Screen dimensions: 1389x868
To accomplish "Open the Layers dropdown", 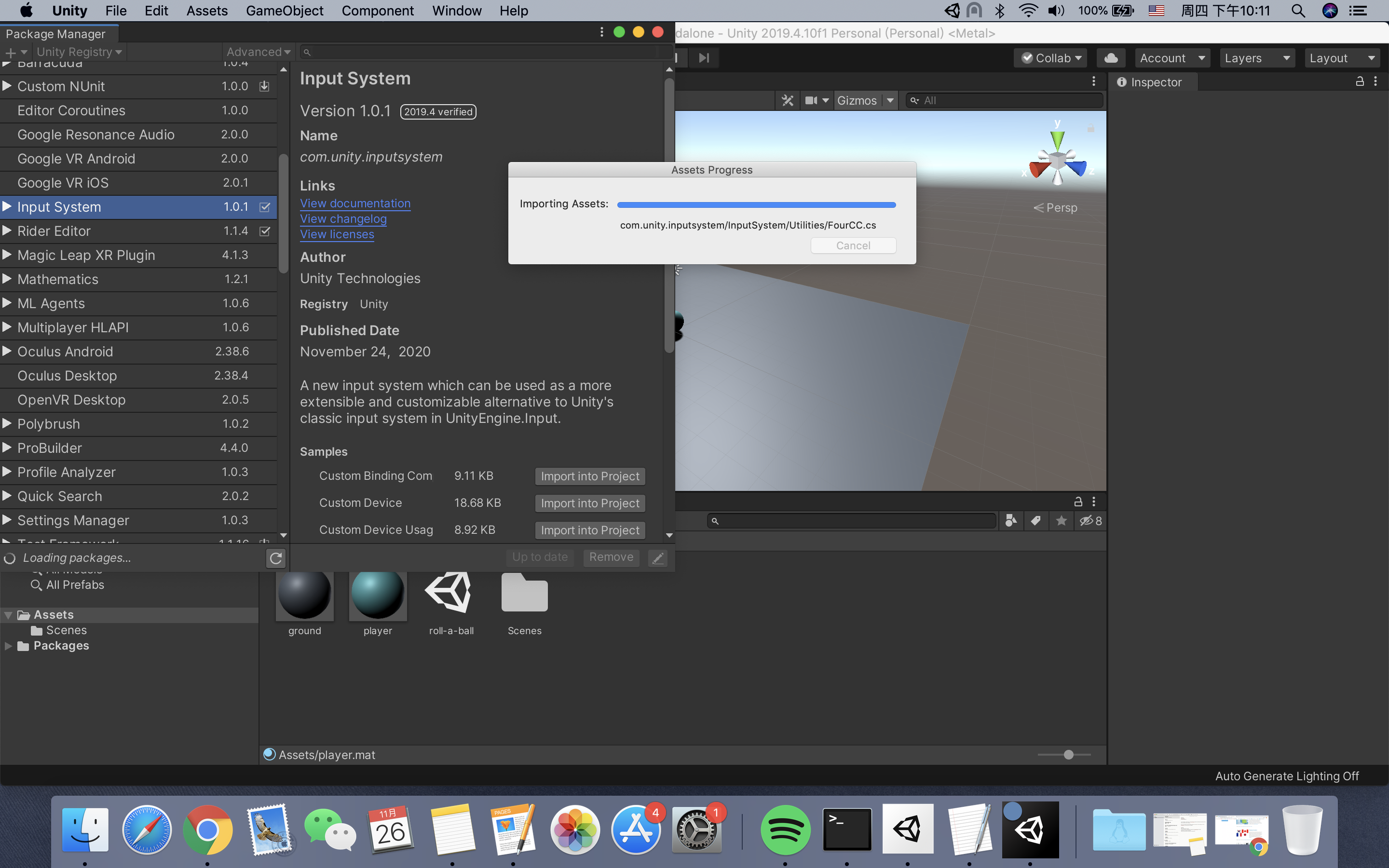I will pos(1257,58).
